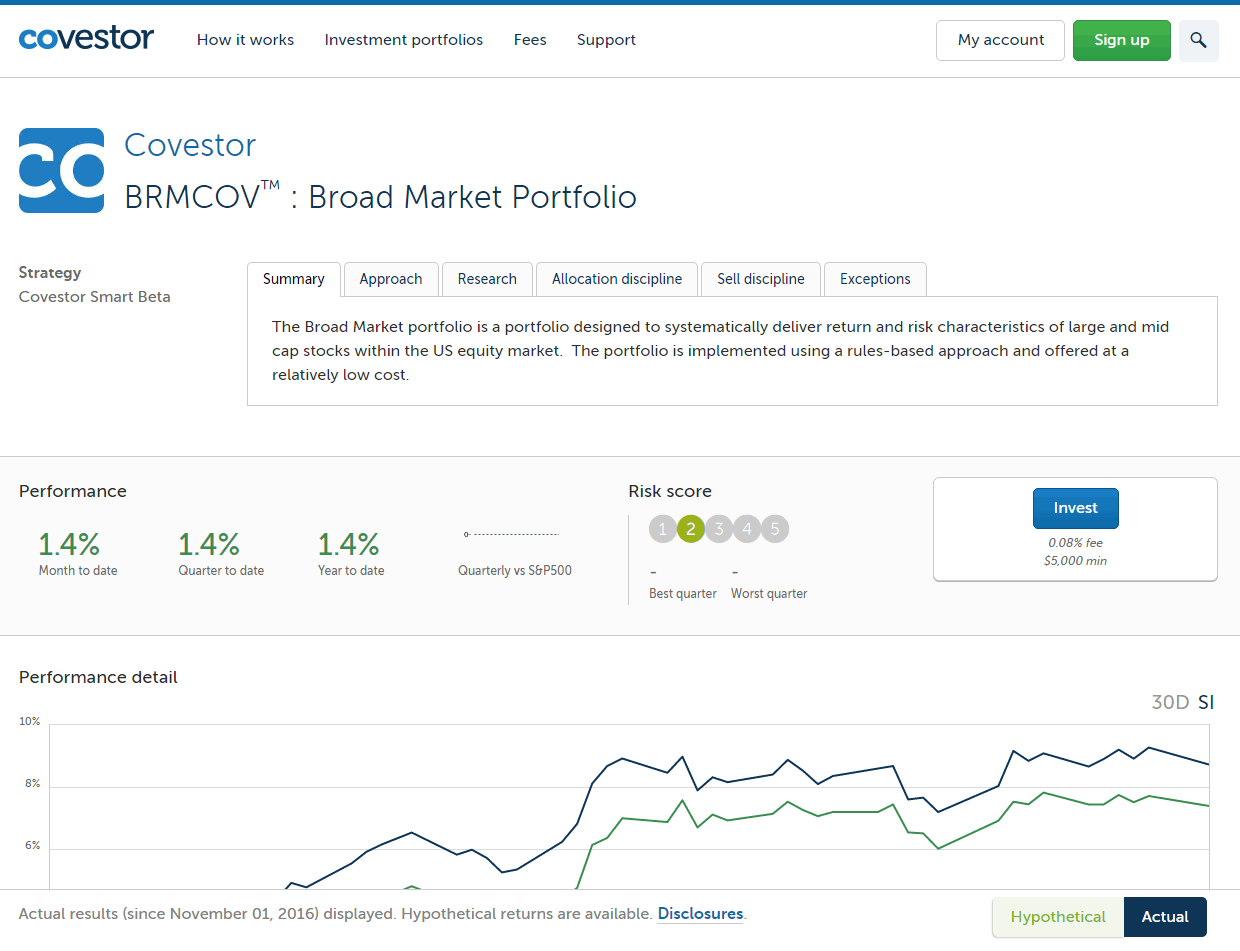
Task: Click the Performance detail heading
Action: click(x=98, y=677)
